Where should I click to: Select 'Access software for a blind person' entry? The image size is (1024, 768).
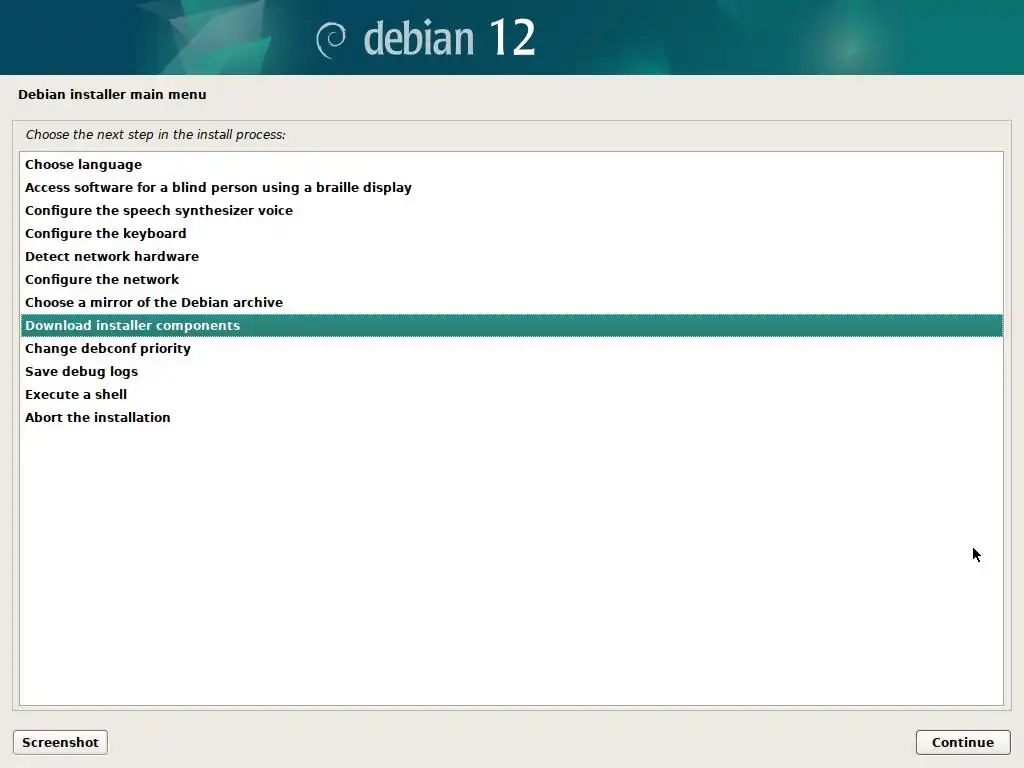tap(511, 187)
